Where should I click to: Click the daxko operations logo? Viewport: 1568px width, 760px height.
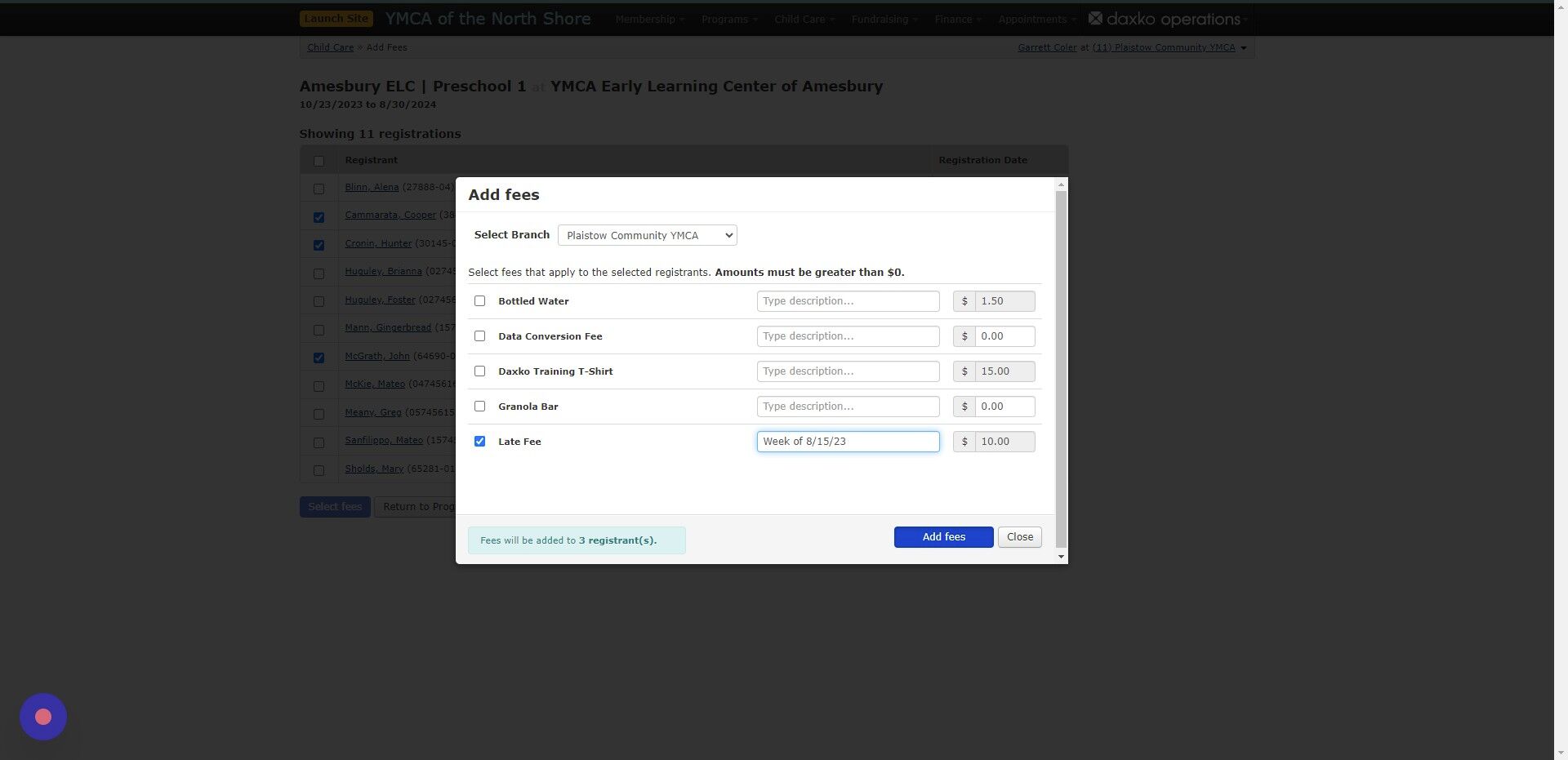pyautogui.click(x=1168, y=19)
